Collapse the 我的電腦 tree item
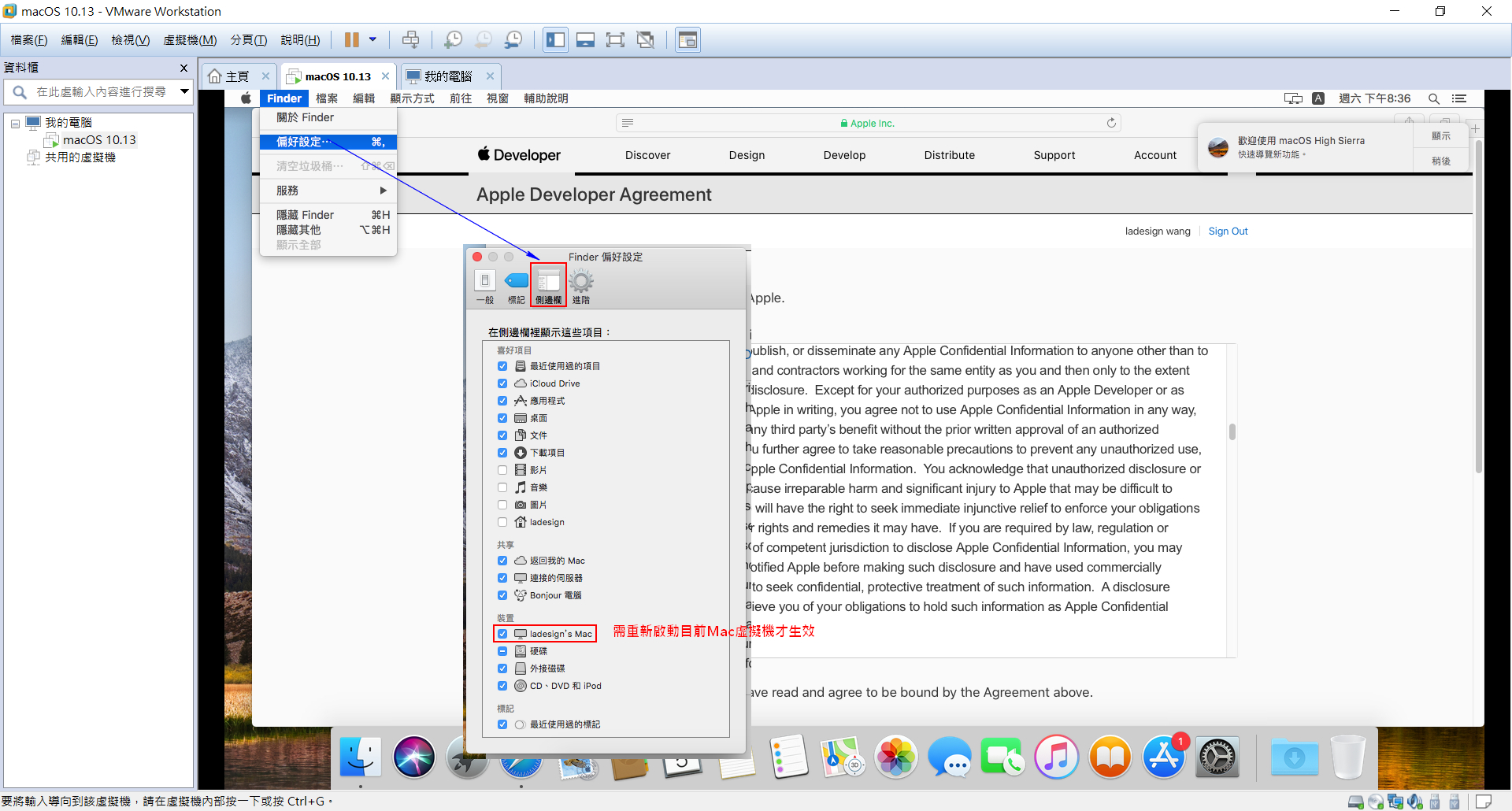This screenshot has width=1512, height=811. (x=15, y=122)
